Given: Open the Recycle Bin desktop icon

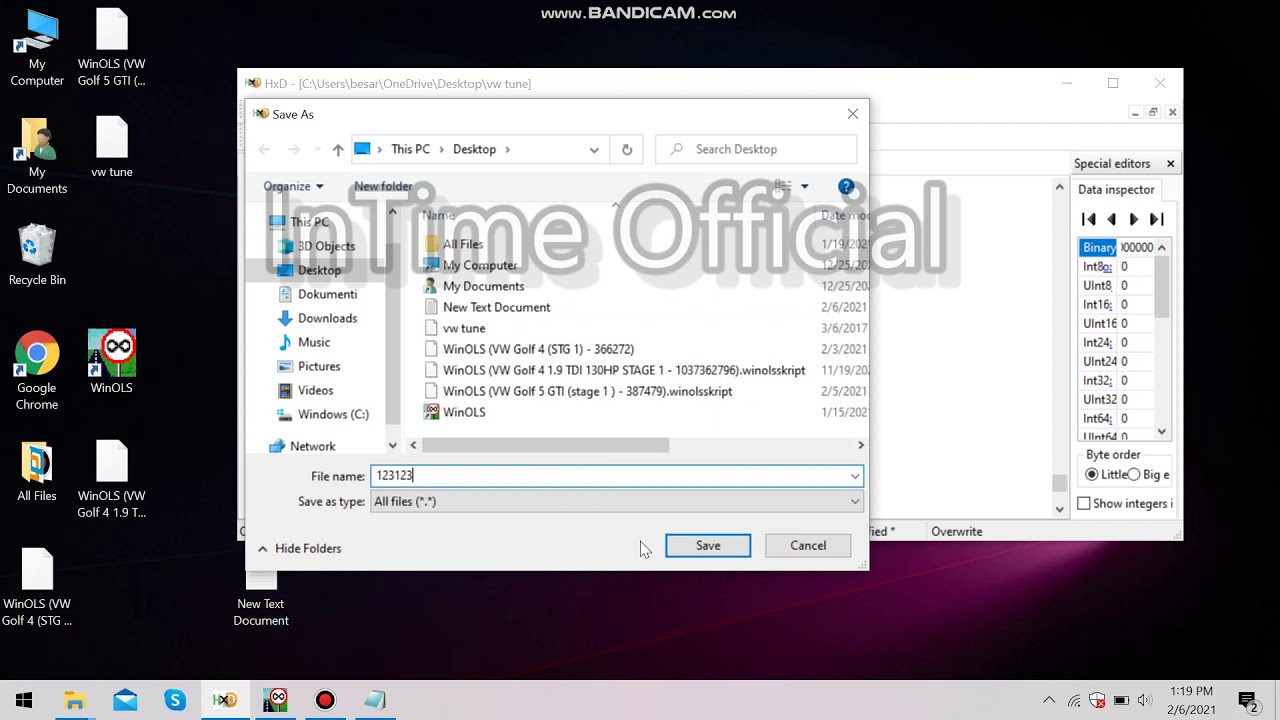Looking at the screenshot, I should coord(37,255).
